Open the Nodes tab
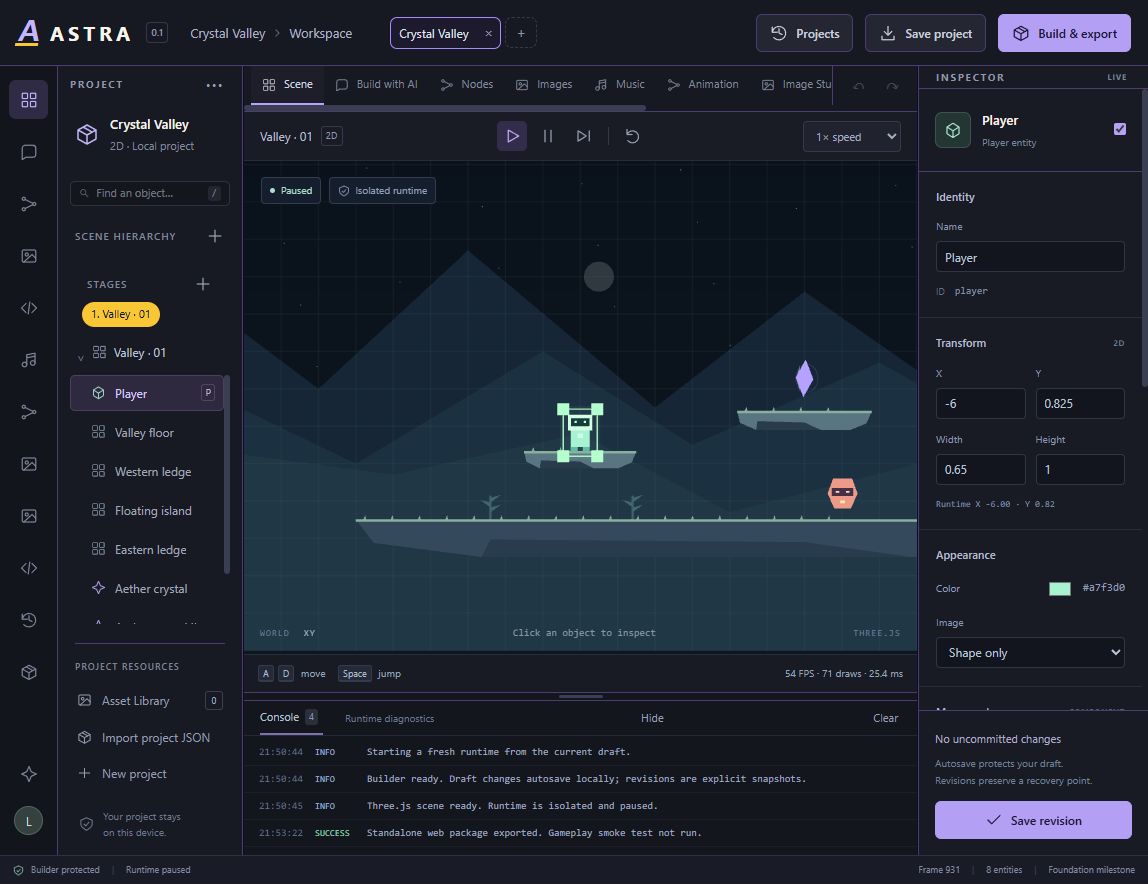 [x=466, y=85]
